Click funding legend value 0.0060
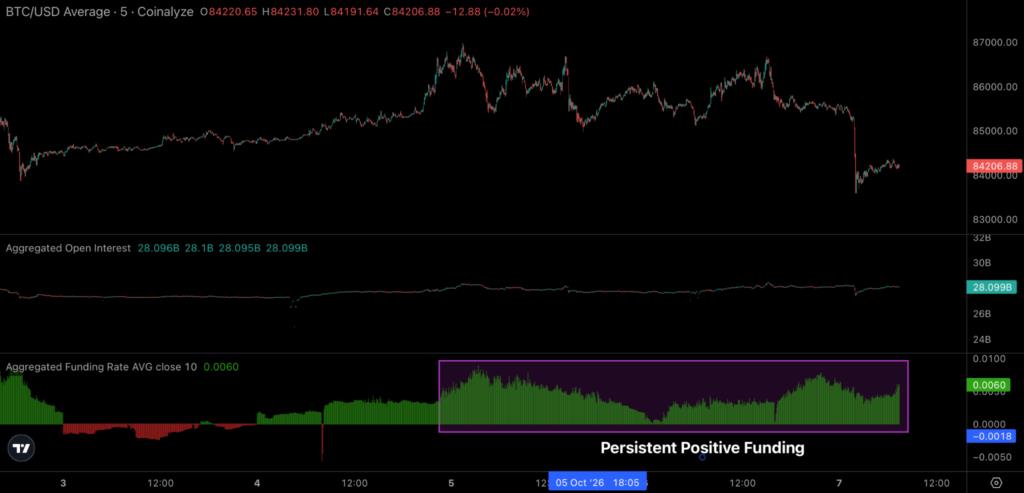Viewport: 1024px width, 493px height. pos(221,367)
